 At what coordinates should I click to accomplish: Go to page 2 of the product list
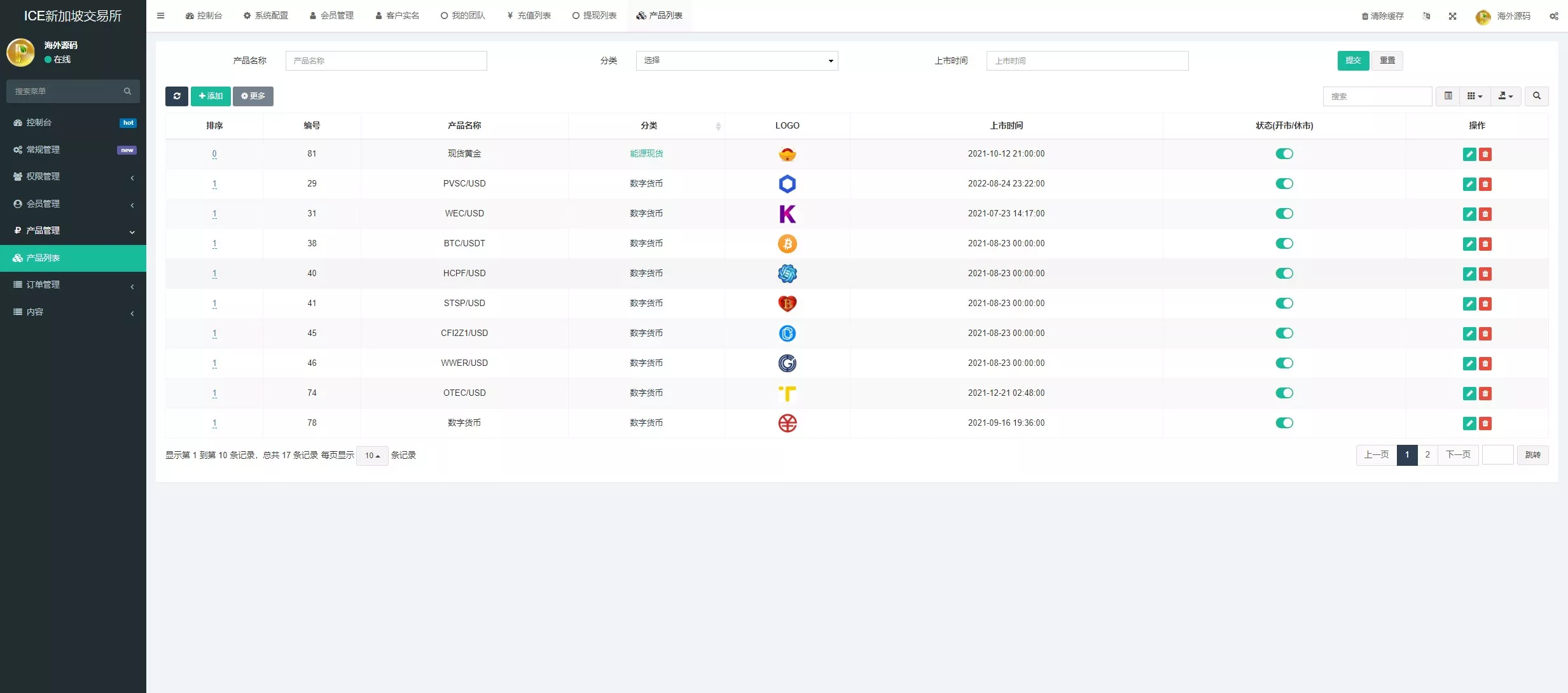[1429, 454]
